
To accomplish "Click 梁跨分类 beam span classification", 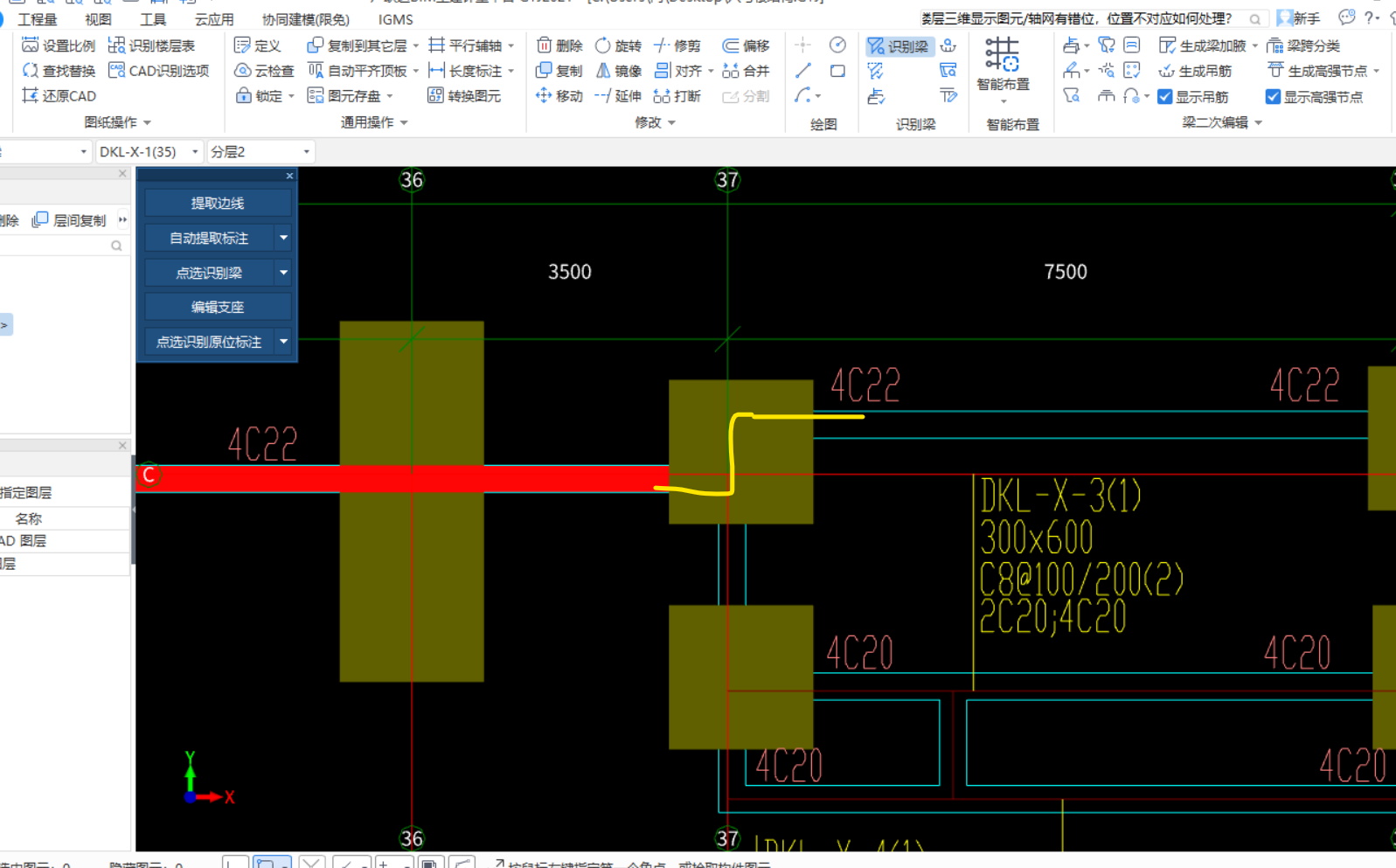I will [x=1303, y=45].
